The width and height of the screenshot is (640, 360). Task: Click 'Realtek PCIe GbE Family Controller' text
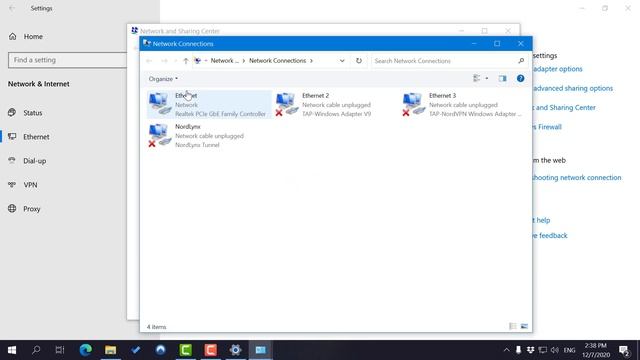tap(220, 114)
